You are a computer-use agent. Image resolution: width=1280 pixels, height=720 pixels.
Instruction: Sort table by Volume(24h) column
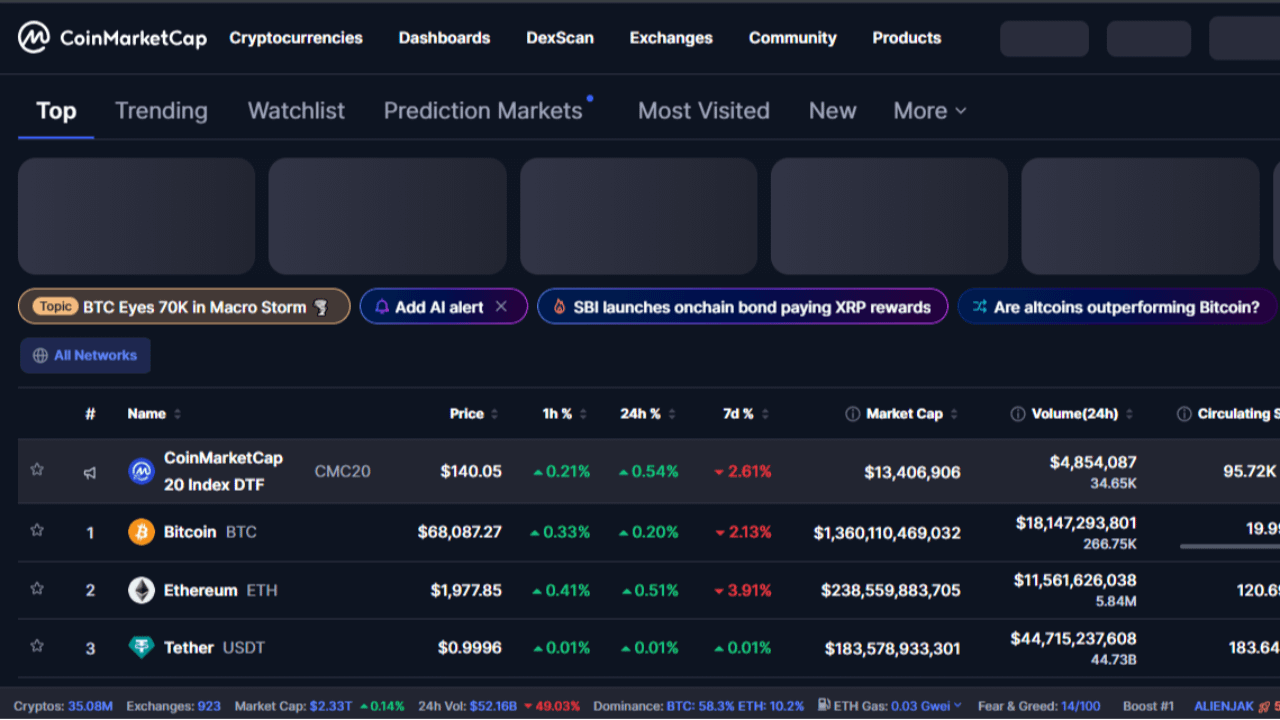point(1082,414)
